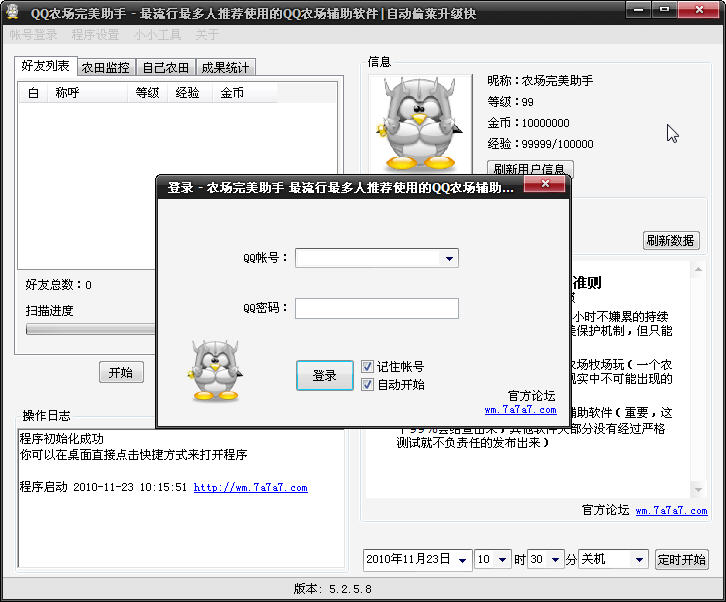Click the QQ密码 input field
726x602 pixels.
(377, 308)
